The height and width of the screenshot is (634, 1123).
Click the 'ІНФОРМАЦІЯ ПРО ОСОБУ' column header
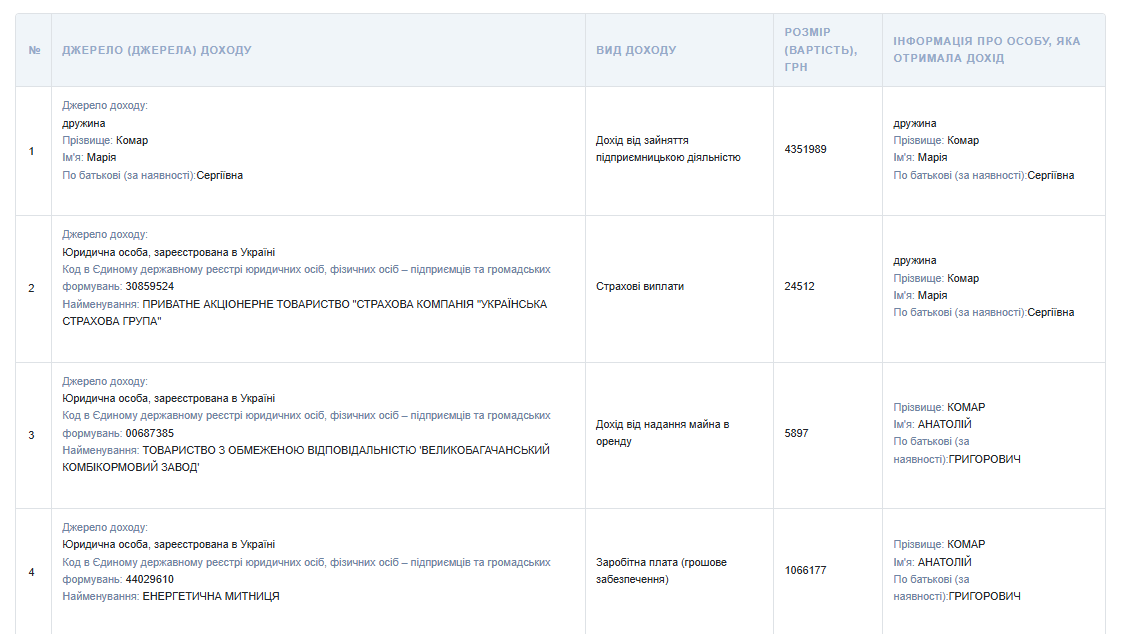pos(993,50)
